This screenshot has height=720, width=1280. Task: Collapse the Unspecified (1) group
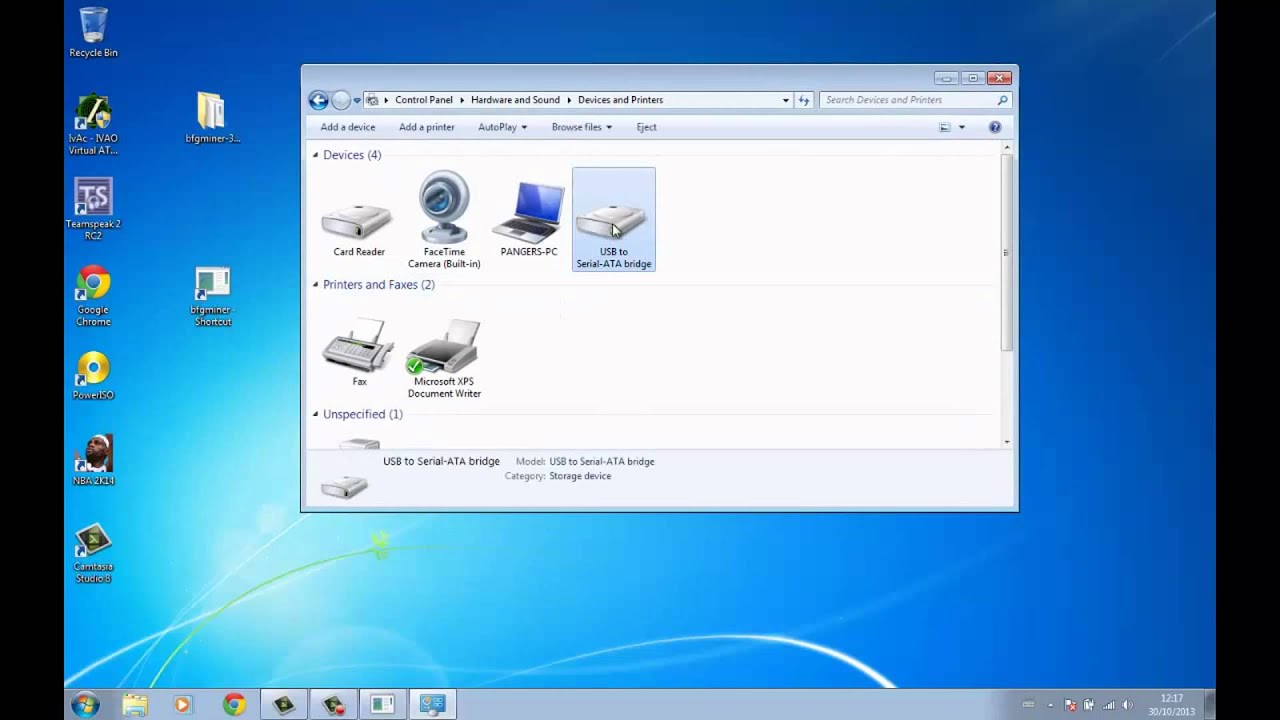click(315, 414)
